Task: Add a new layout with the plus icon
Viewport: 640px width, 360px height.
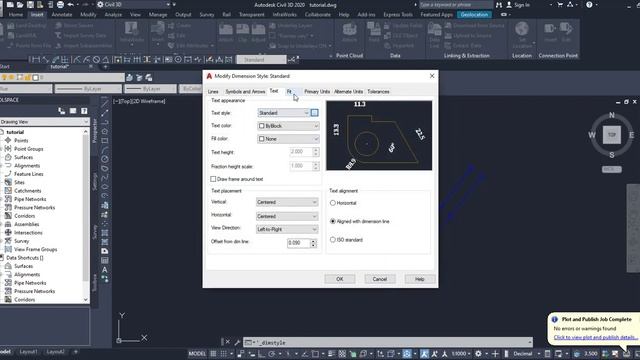Action: [76, 351]
